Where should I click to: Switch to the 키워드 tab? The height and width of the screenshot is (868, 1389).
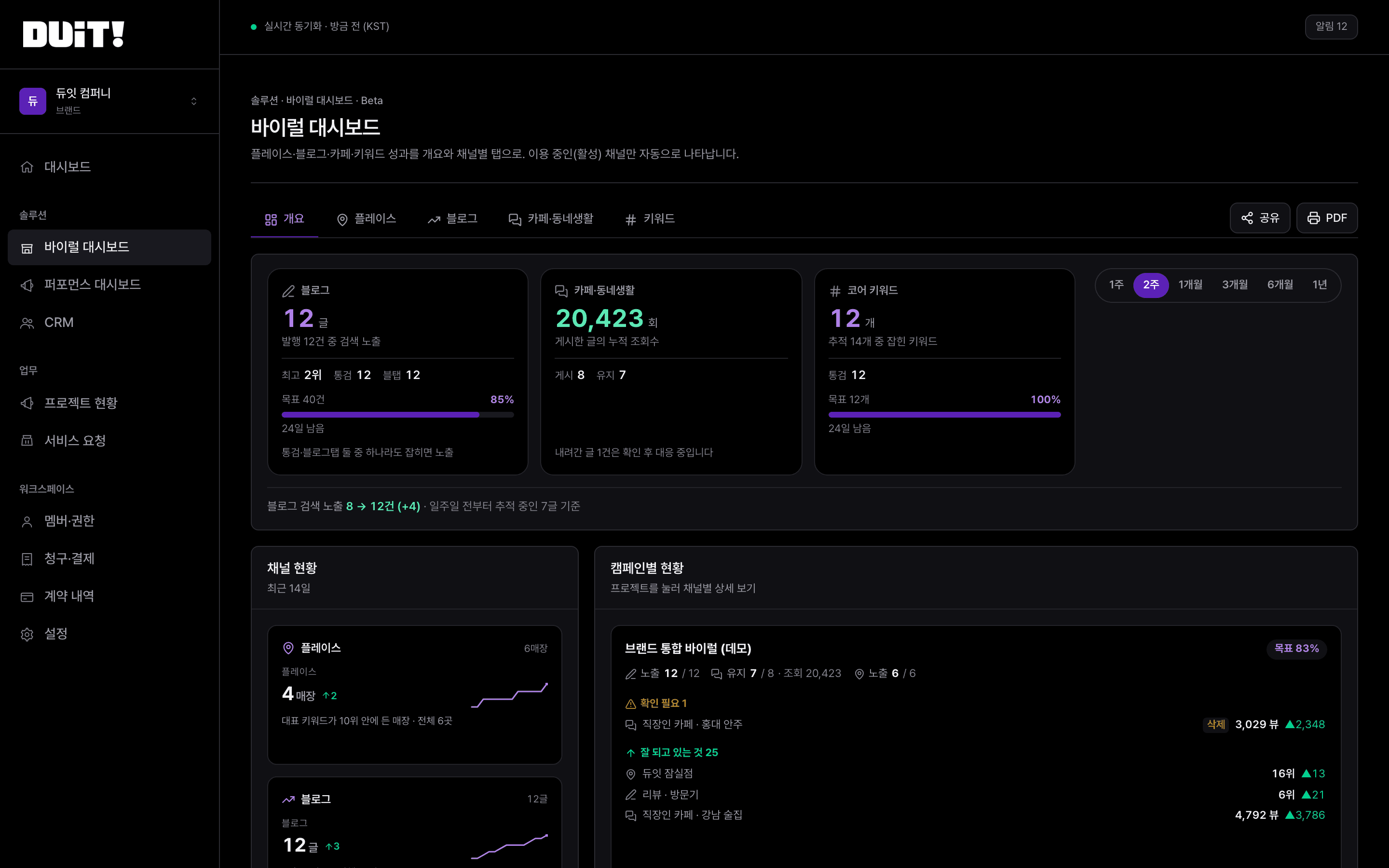tap(650, 219)
